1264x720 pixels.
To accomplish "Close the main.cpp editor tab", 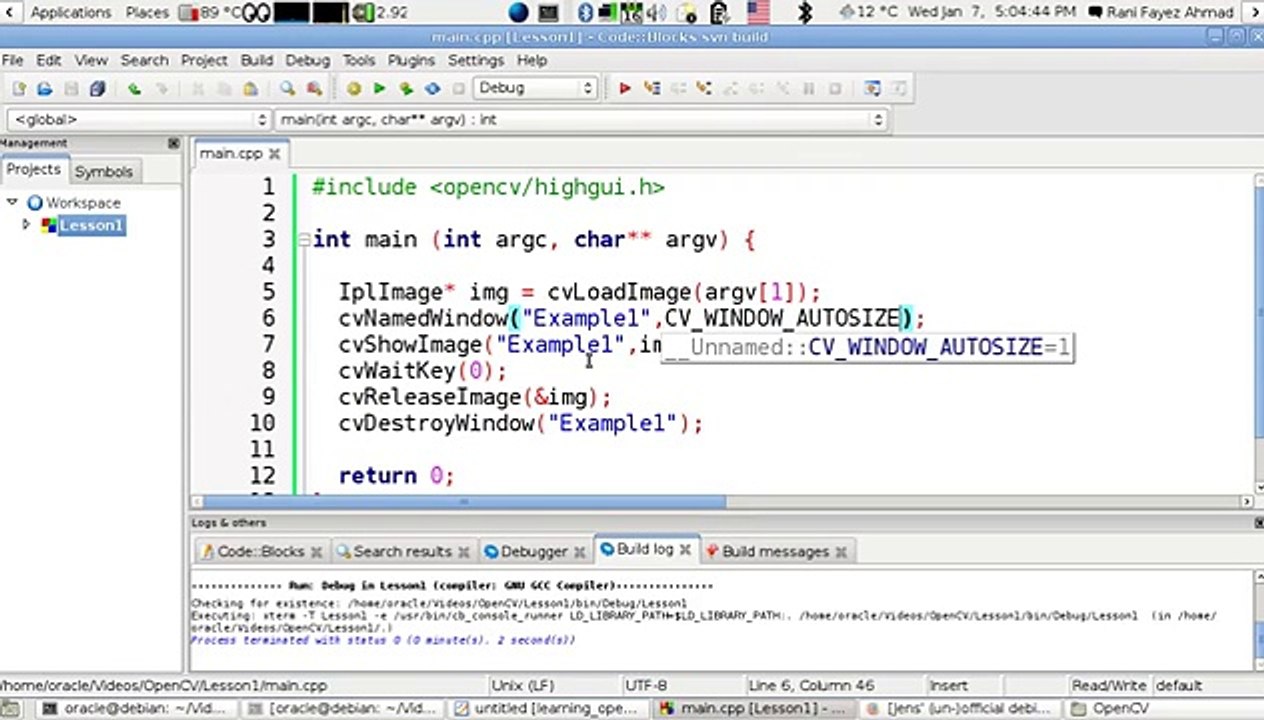I will coord(275,154).
